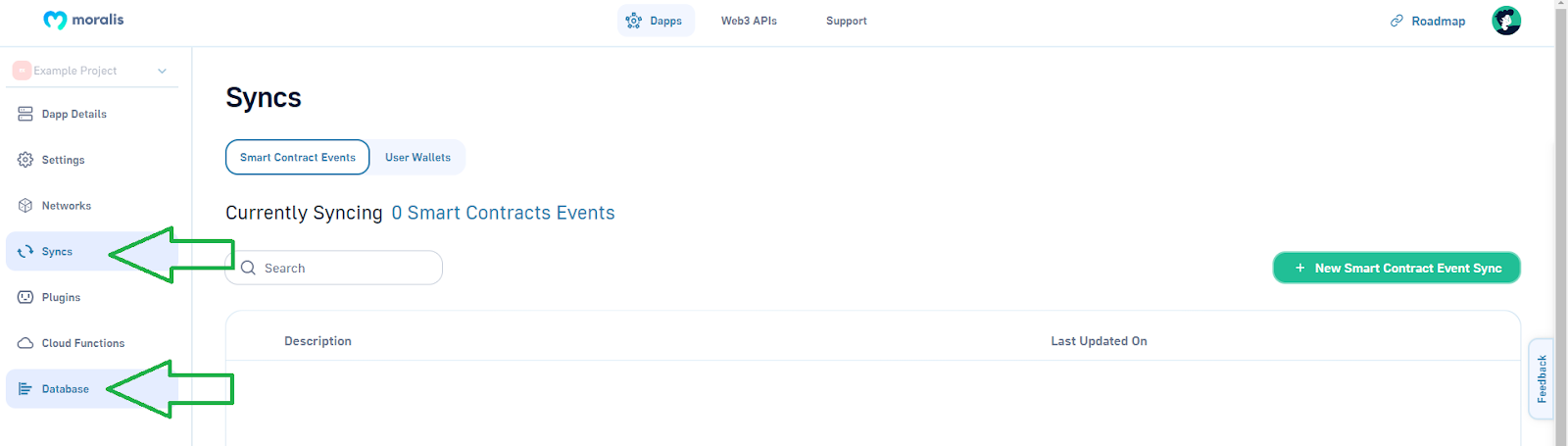Click the Description column header

[318, 341]
